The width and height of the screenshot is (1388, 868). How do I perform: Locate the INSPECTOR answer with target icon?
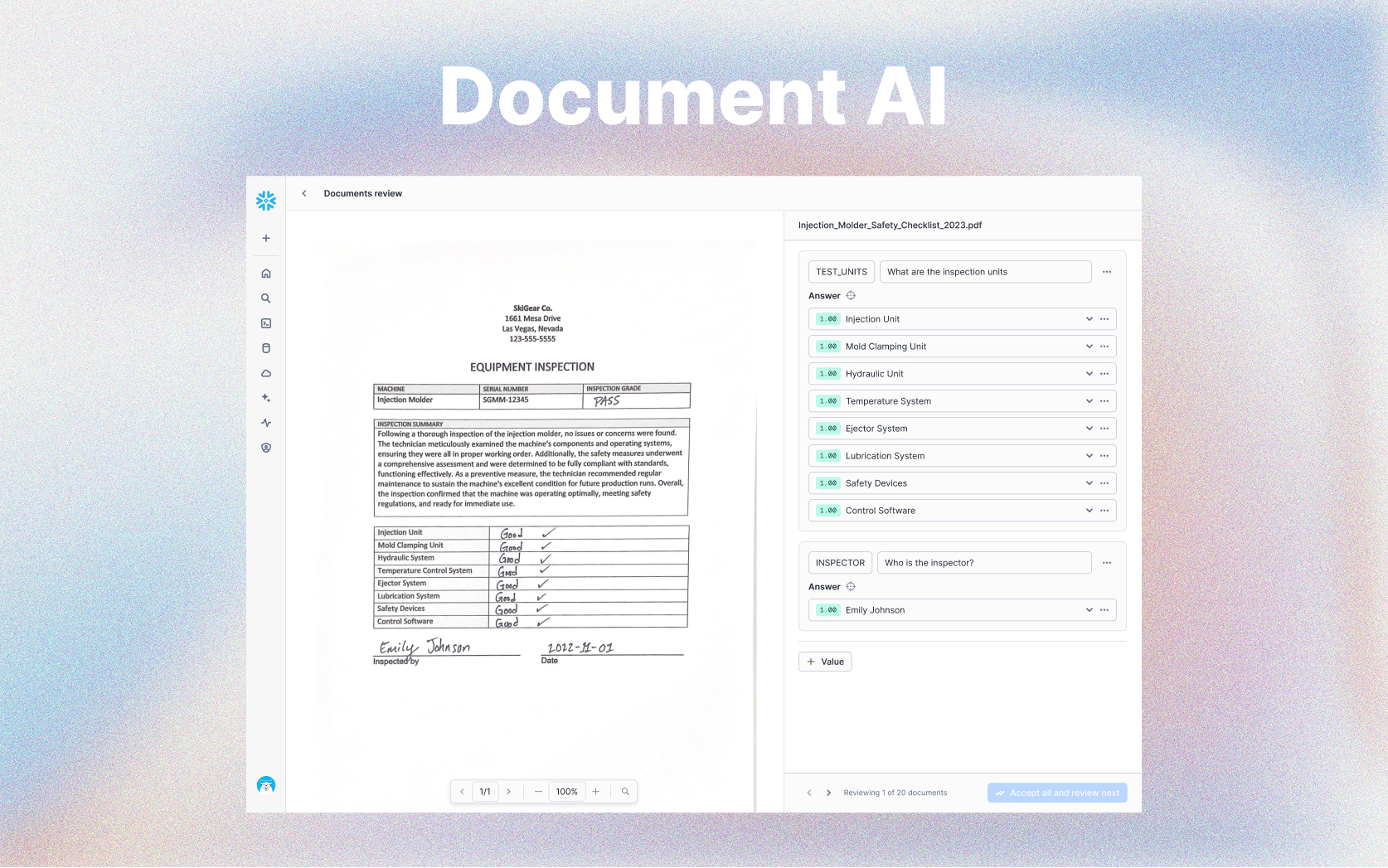(x=851, y=587)
